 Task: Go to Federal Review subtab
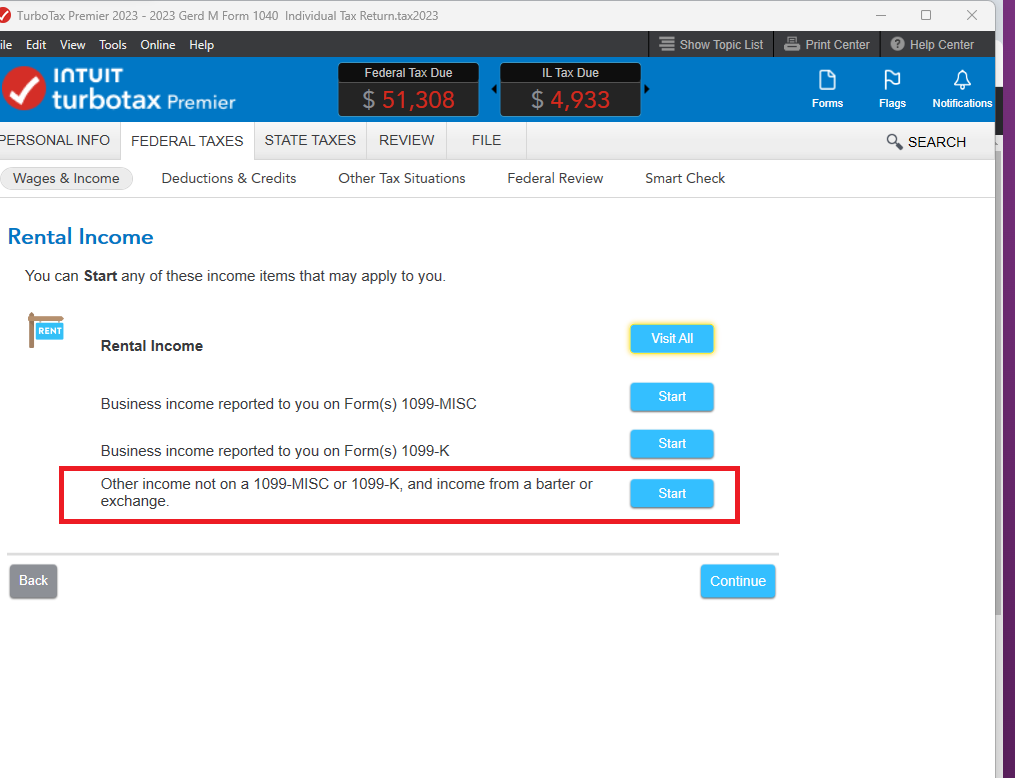point(555,179)
